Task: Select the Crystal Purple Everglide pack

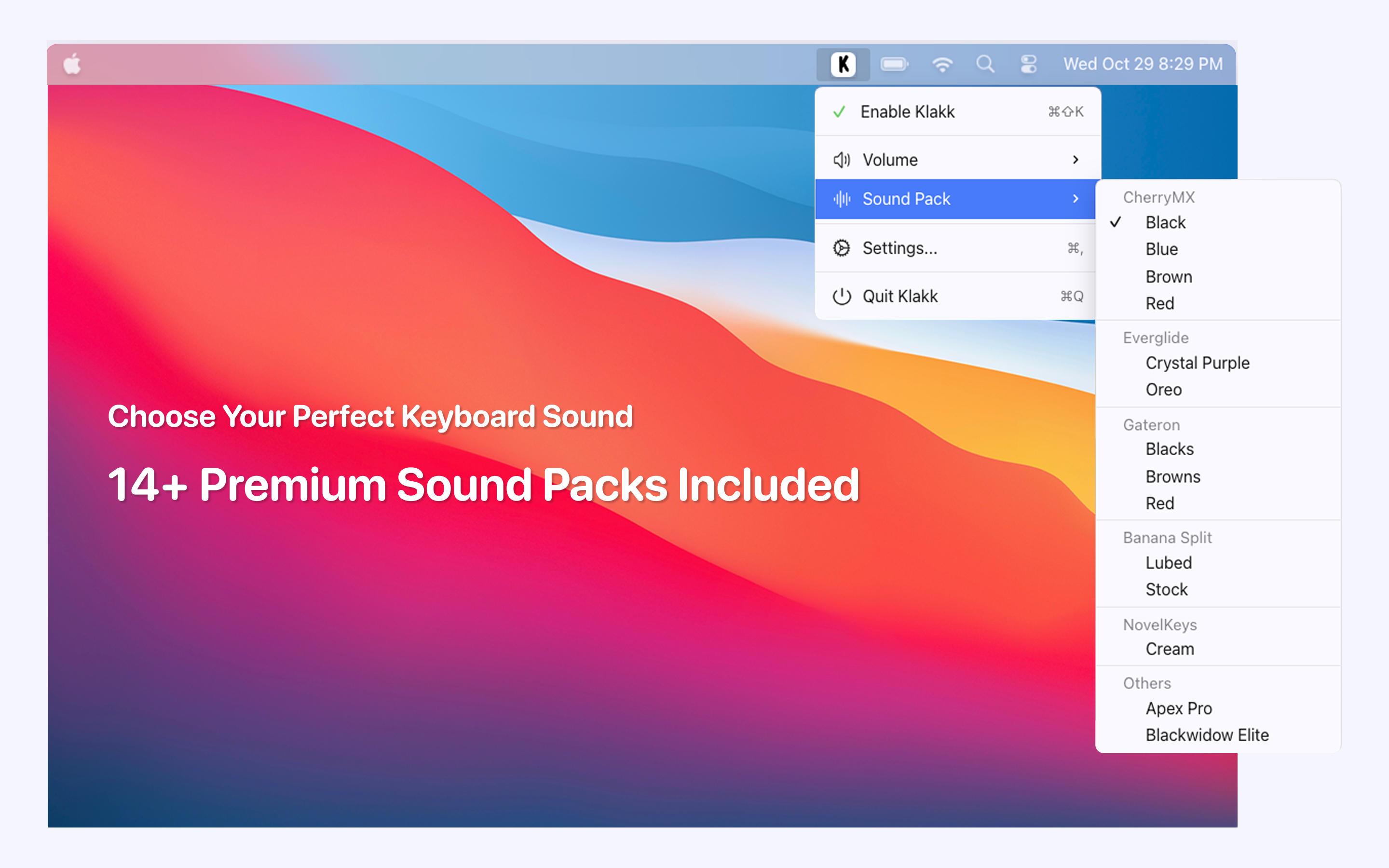Action: [x=1198, y=362]
